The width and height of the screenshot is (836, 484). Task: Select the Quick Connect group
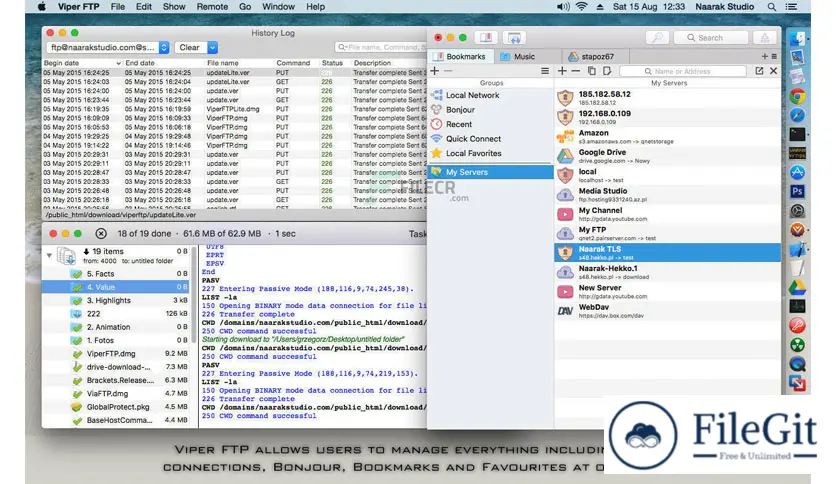[x=491, y=139]
